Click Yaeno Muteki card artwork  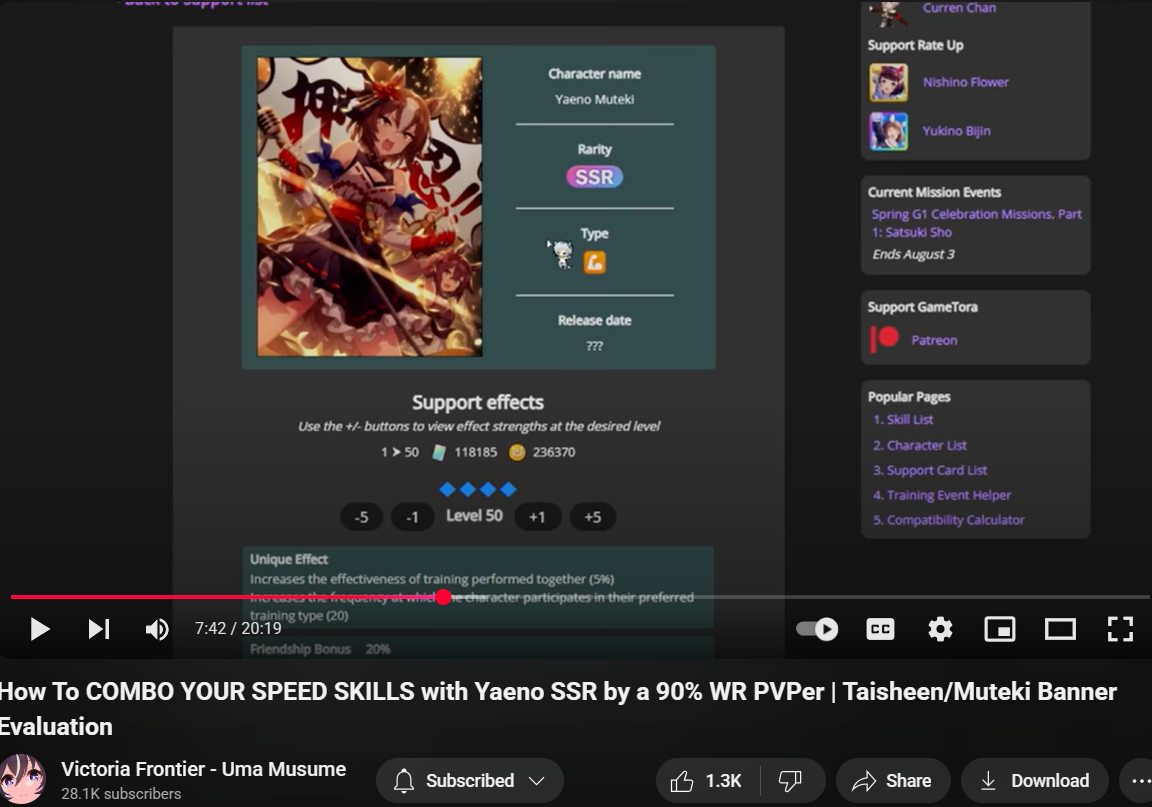(x=370, y=207)
